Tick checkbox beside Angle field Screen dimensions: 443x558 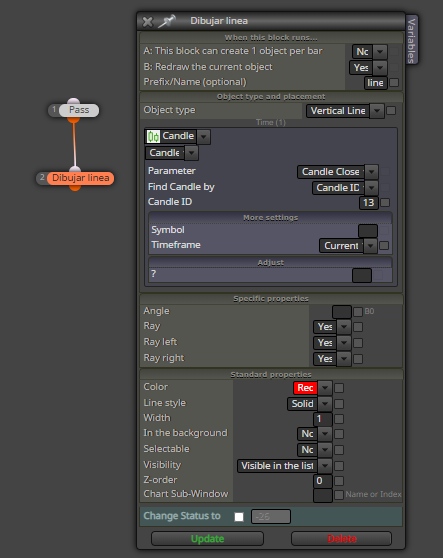[358, 312]
